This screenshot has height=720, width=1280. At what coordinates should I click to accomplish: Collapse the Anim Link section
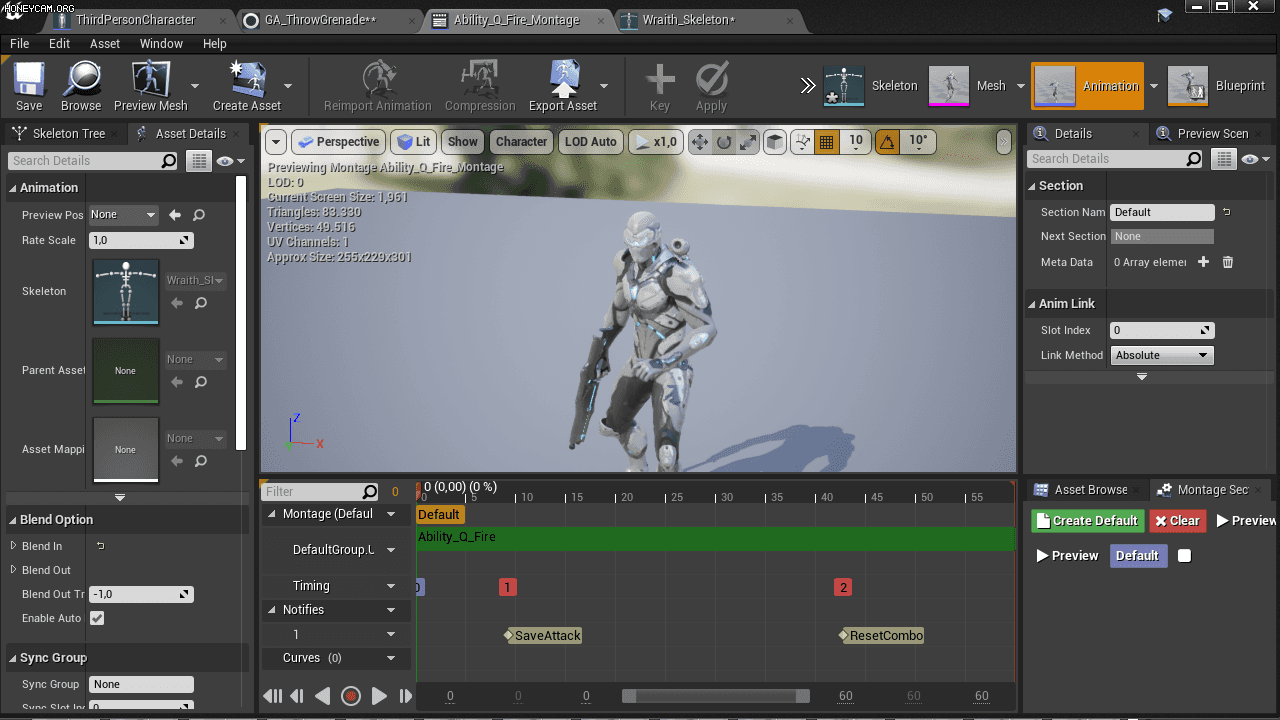[1032, 304]
